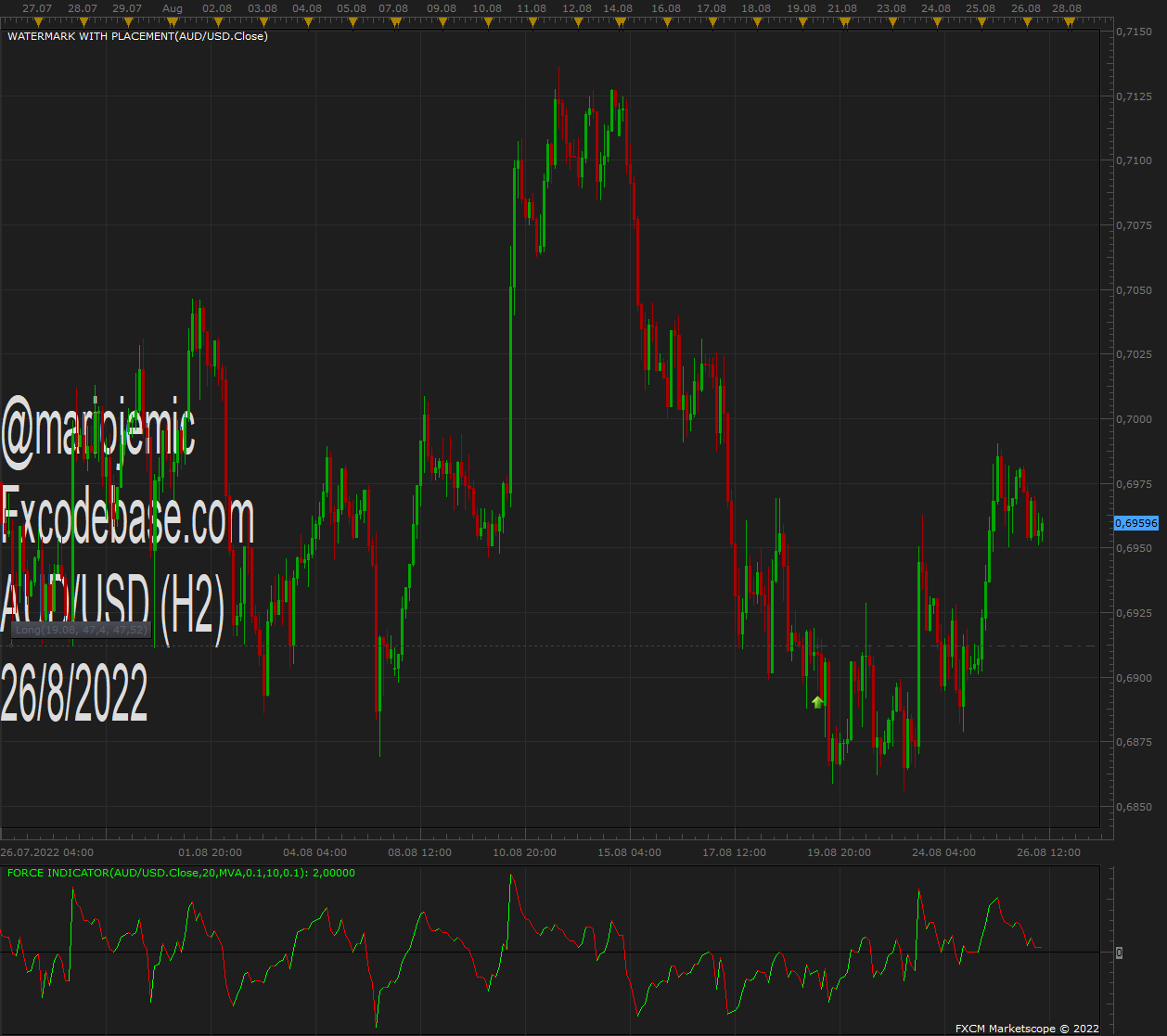This screenshot has height=1036, width=1167.
Task: Click the day marker triangle under 04.08
Action: click(x=307, y=20)
